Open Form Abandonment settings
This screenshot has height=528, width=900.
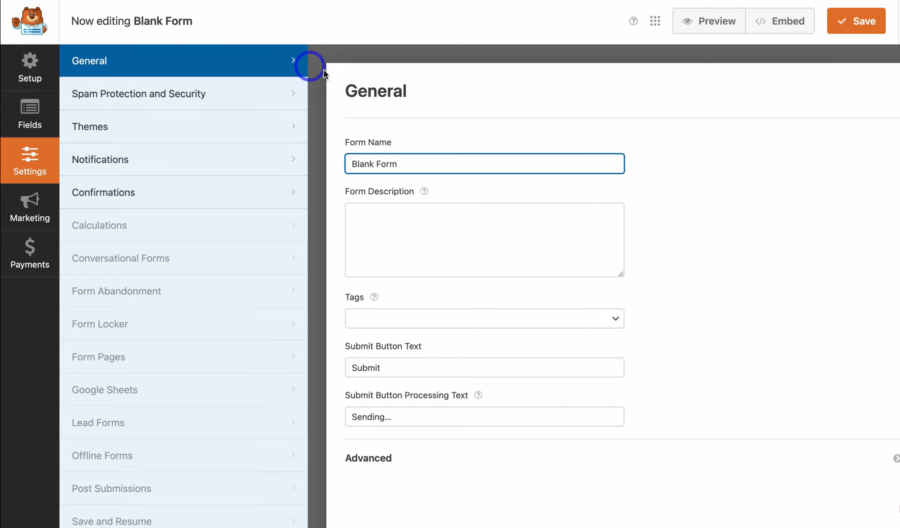pos(184,291)
